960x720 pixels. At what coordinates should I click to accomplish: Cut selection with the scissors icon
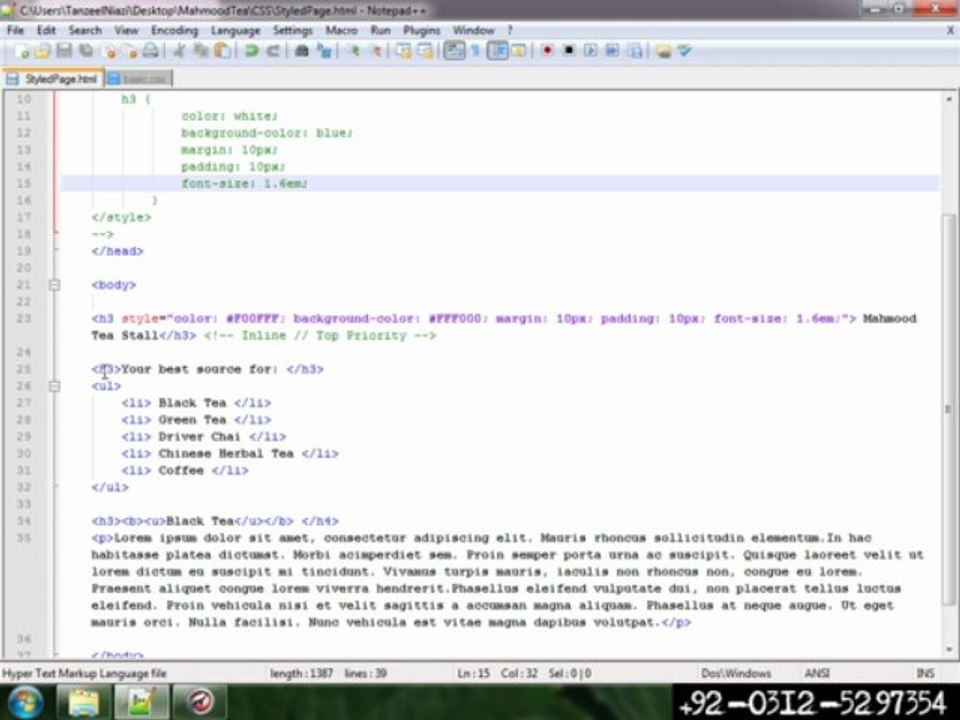click(x=179, y=51)
